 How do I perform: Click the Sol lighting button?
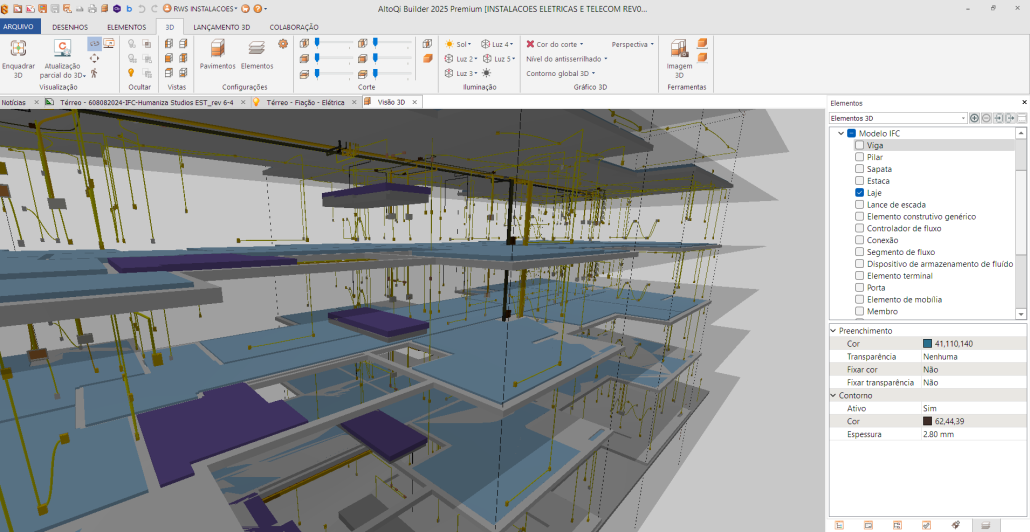(x=458, y=44)
